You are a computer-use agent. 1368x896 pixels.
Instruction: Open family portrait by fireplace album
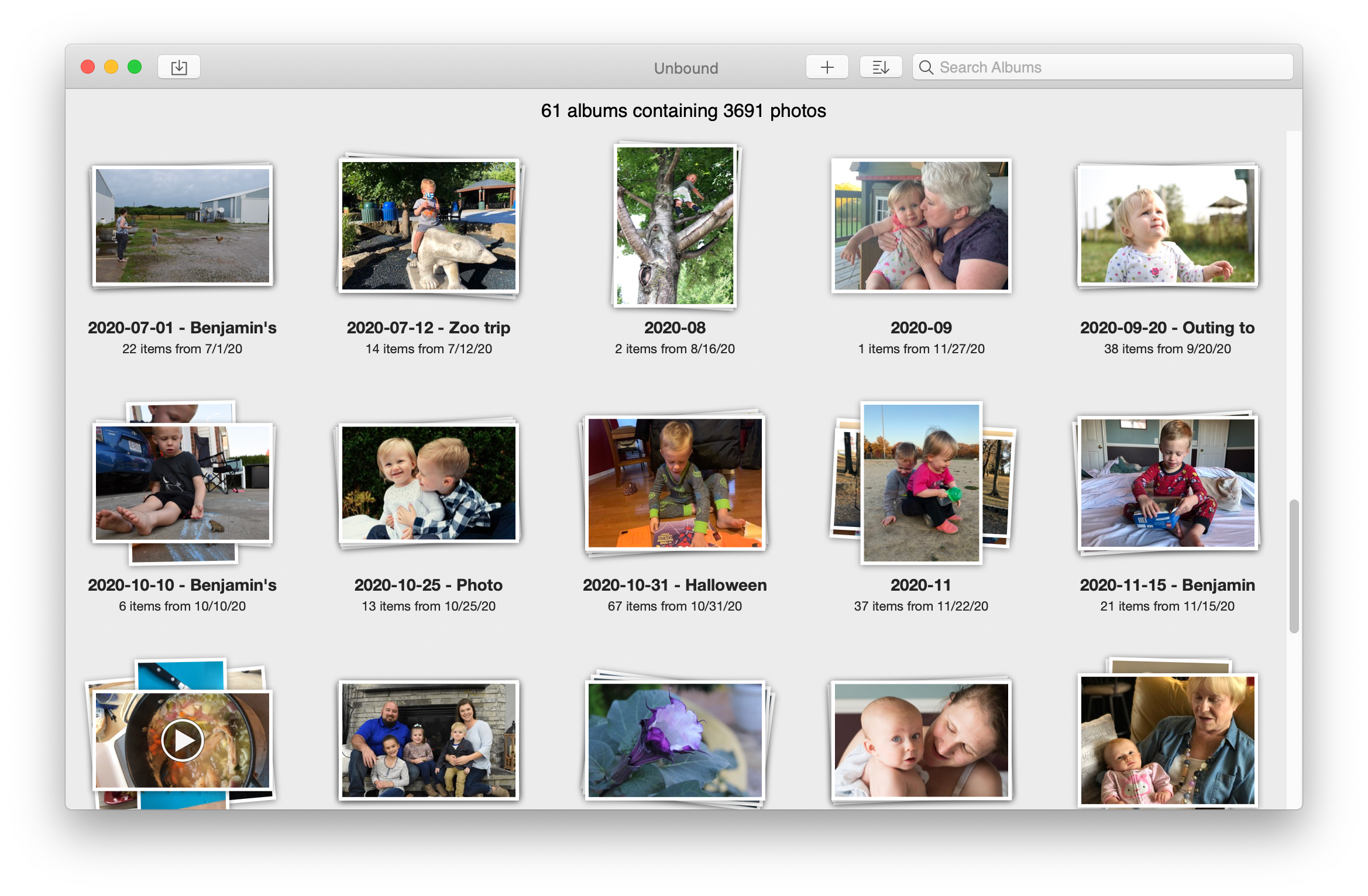[428, 740]
